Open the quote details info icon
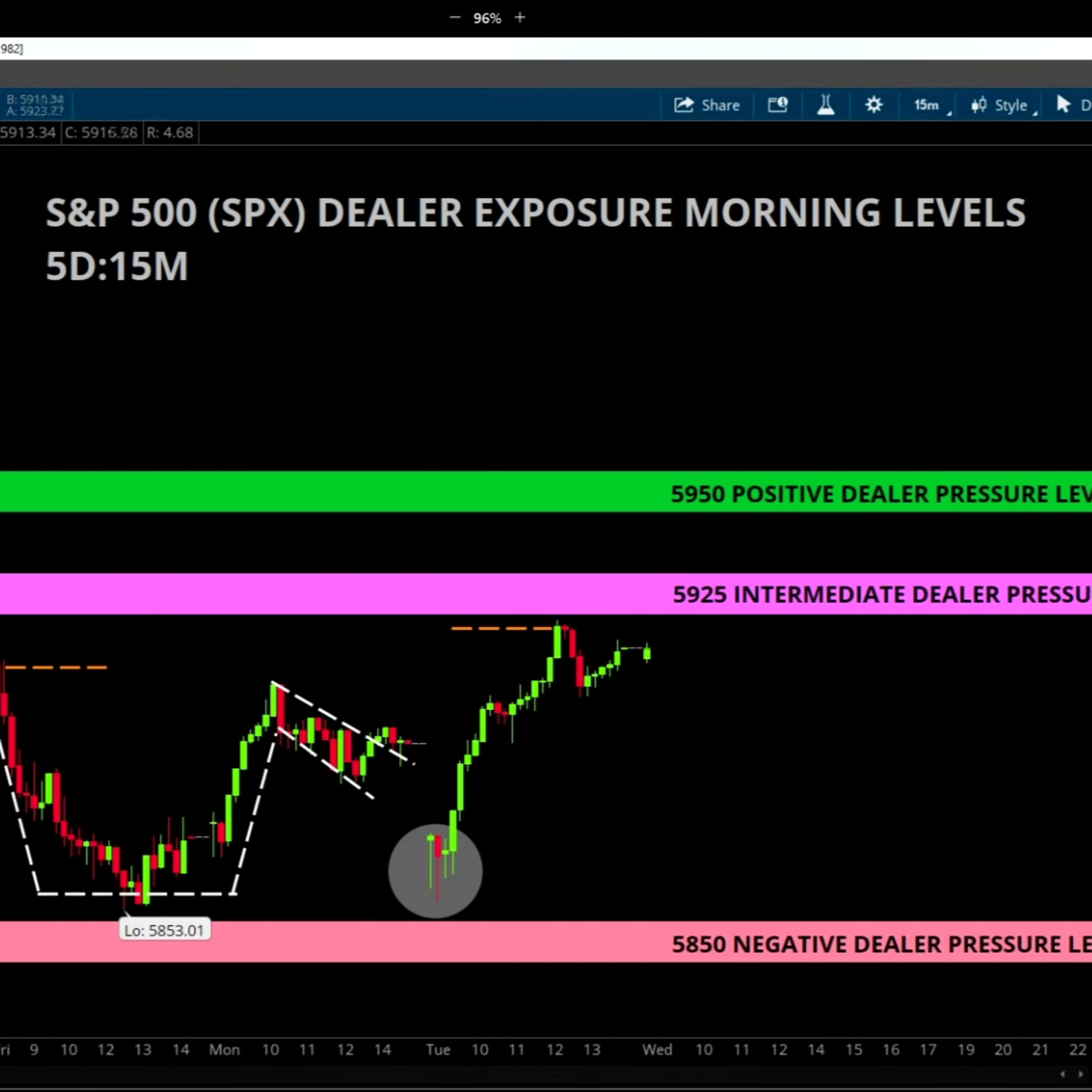Viewport: 1092px width, 1092px height. [778, 104]
